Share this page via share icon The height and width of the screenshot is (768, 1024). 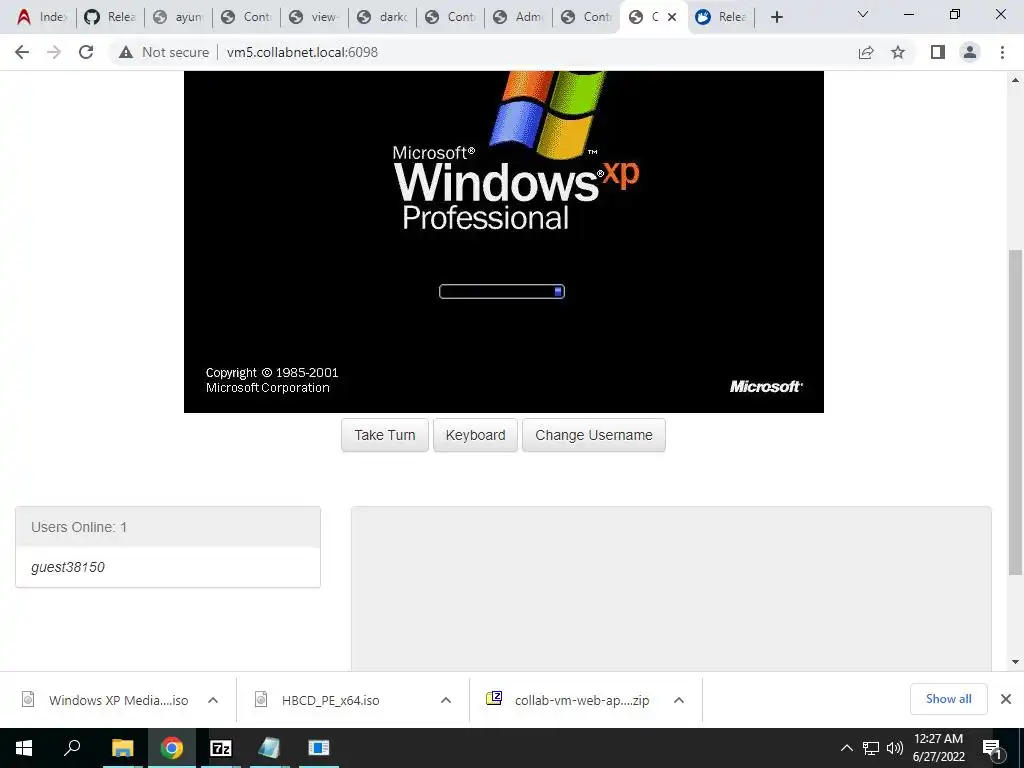pos(866,52)
